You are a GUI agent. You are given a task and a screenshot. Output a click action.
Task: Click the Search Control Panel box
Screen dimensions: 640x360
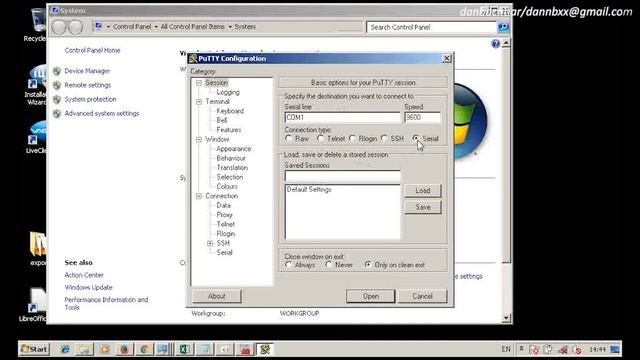[x=431, y=27]
